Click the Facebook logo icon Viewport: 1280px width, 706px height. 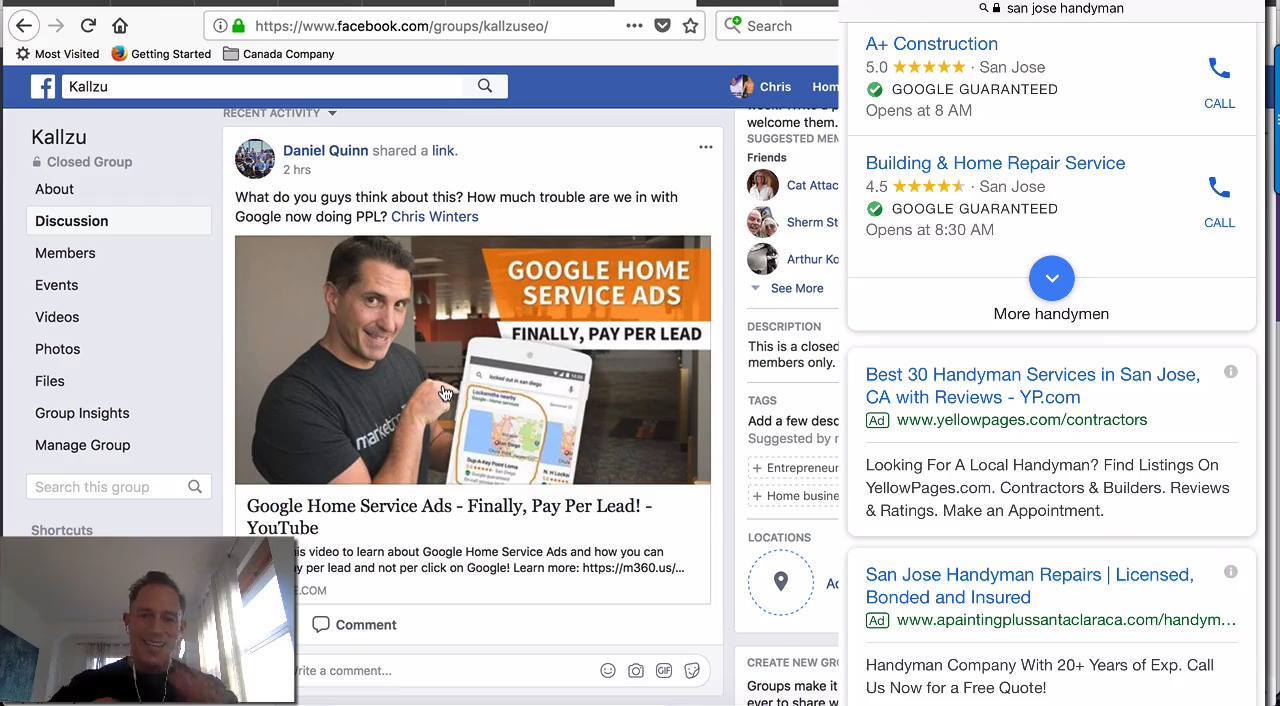click(x=43, y=87)
